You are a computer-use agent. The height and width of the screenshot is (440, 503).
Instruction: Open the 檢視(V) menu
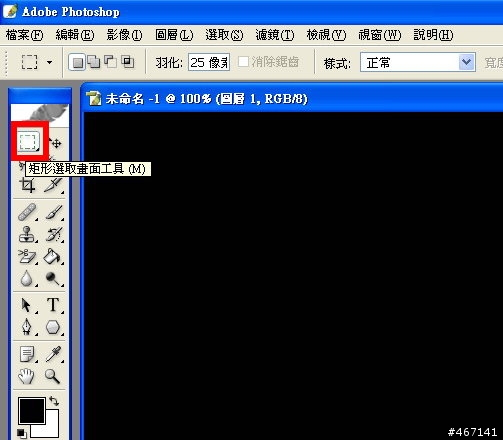(326, 35)
